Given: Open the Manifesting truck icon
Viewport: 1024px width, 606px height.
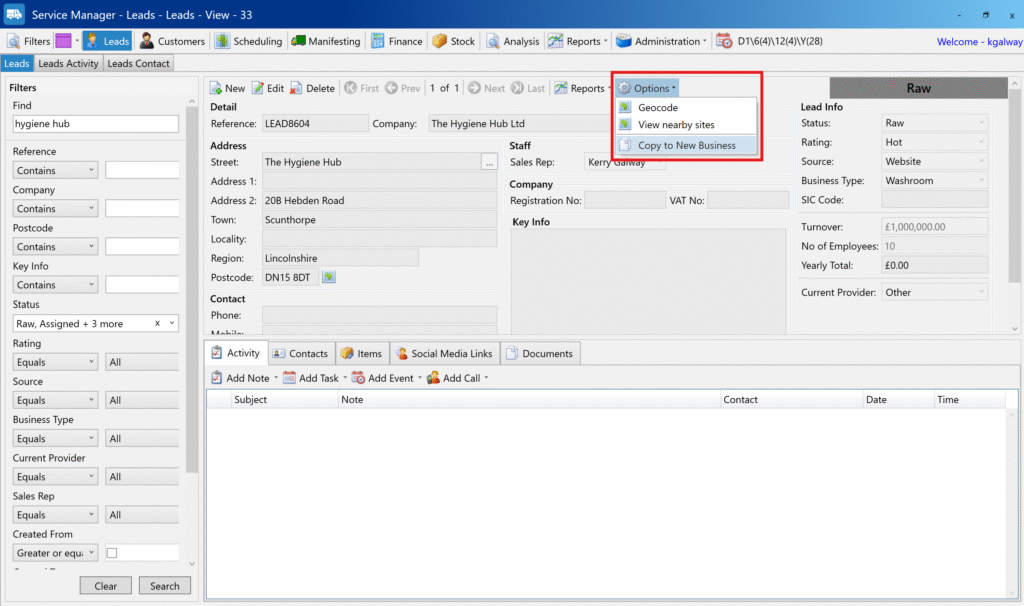Looking at the screenshot, I should click(x=299, y=41).
